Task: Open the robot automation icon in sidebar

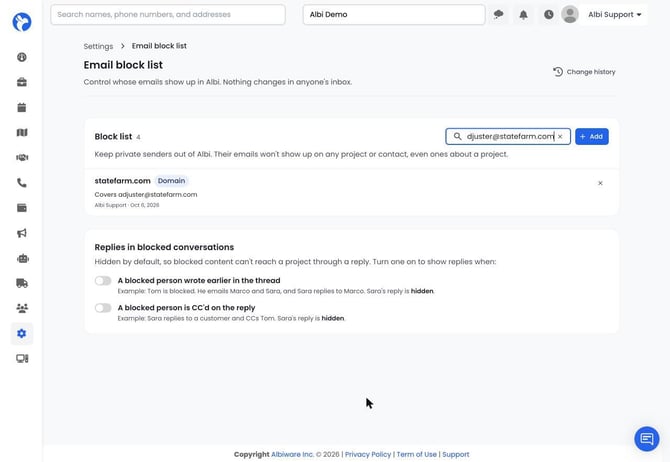Action: pyautogui.click(x=23, y=259)
